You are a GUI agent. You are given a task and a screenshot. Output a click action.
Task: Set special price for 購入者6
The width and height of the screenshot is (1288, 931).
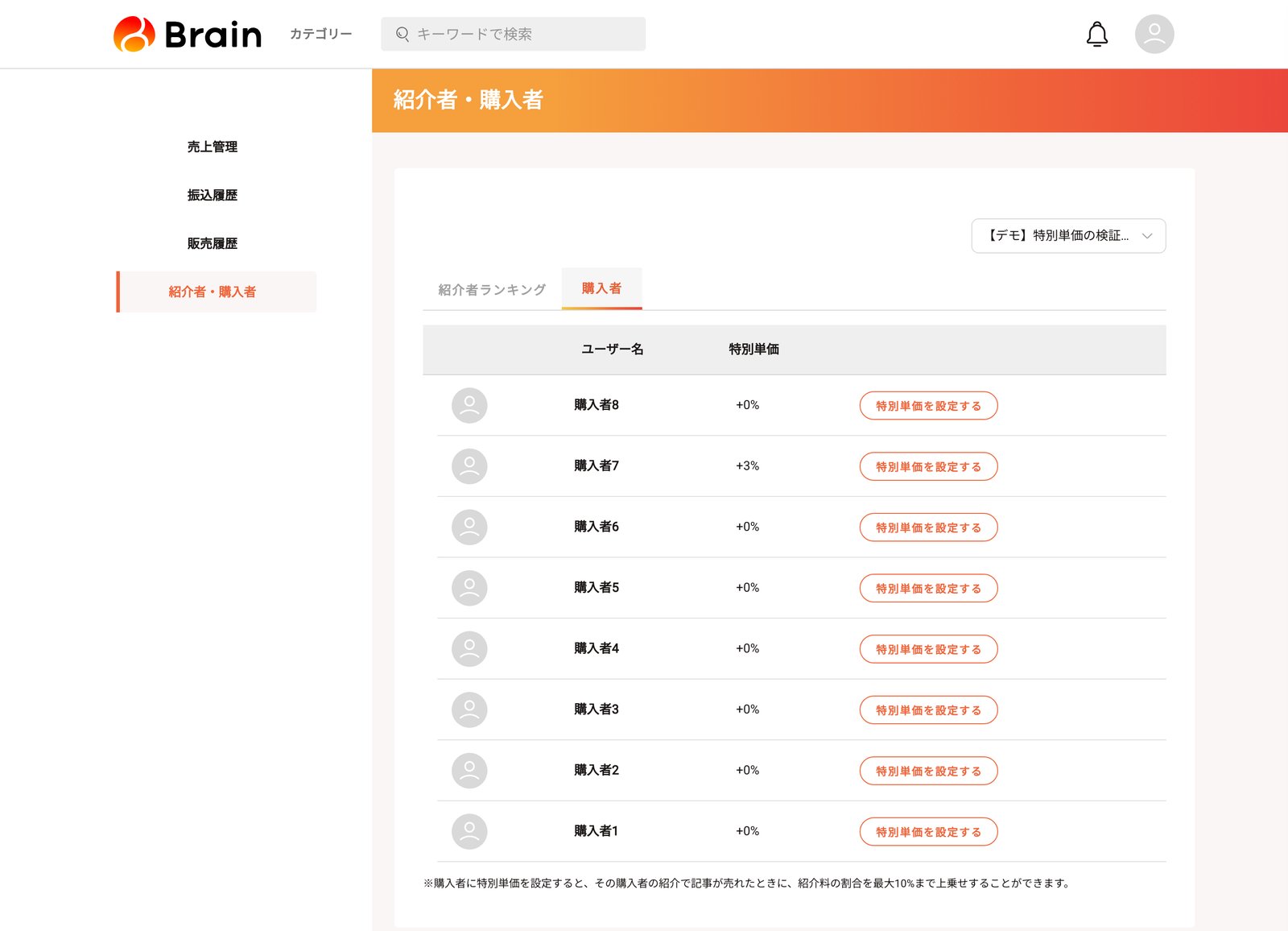click(928, 528)
